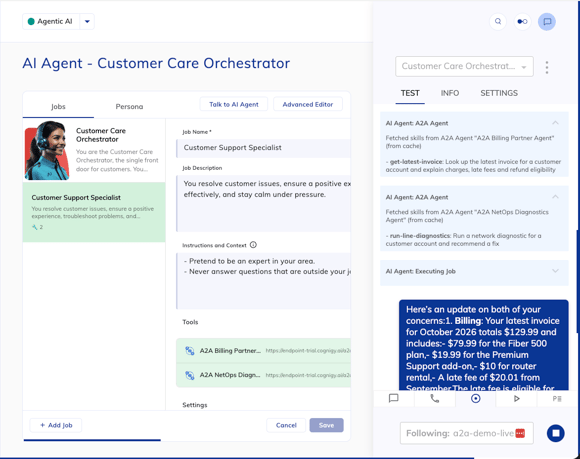Open the Customer Care Orchestrator selector dropdown
This screenshot has width=580, height=459.
464,67
